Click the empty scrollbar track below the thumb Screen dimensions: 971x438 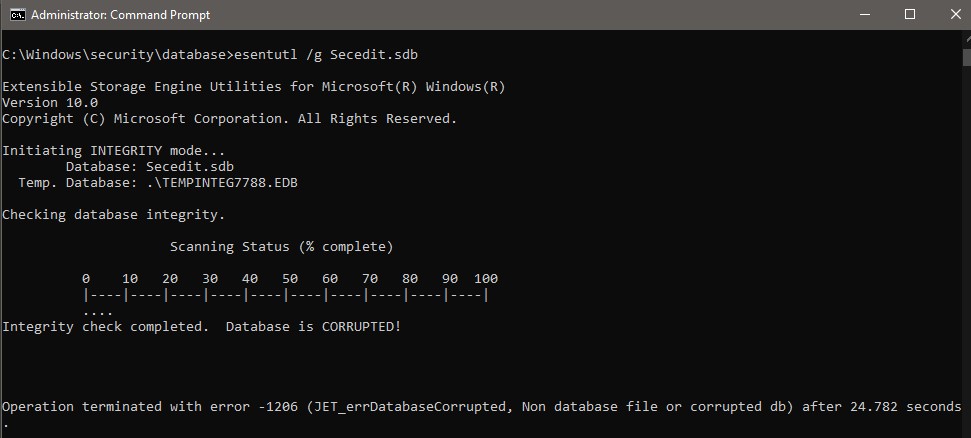(967, 248)
